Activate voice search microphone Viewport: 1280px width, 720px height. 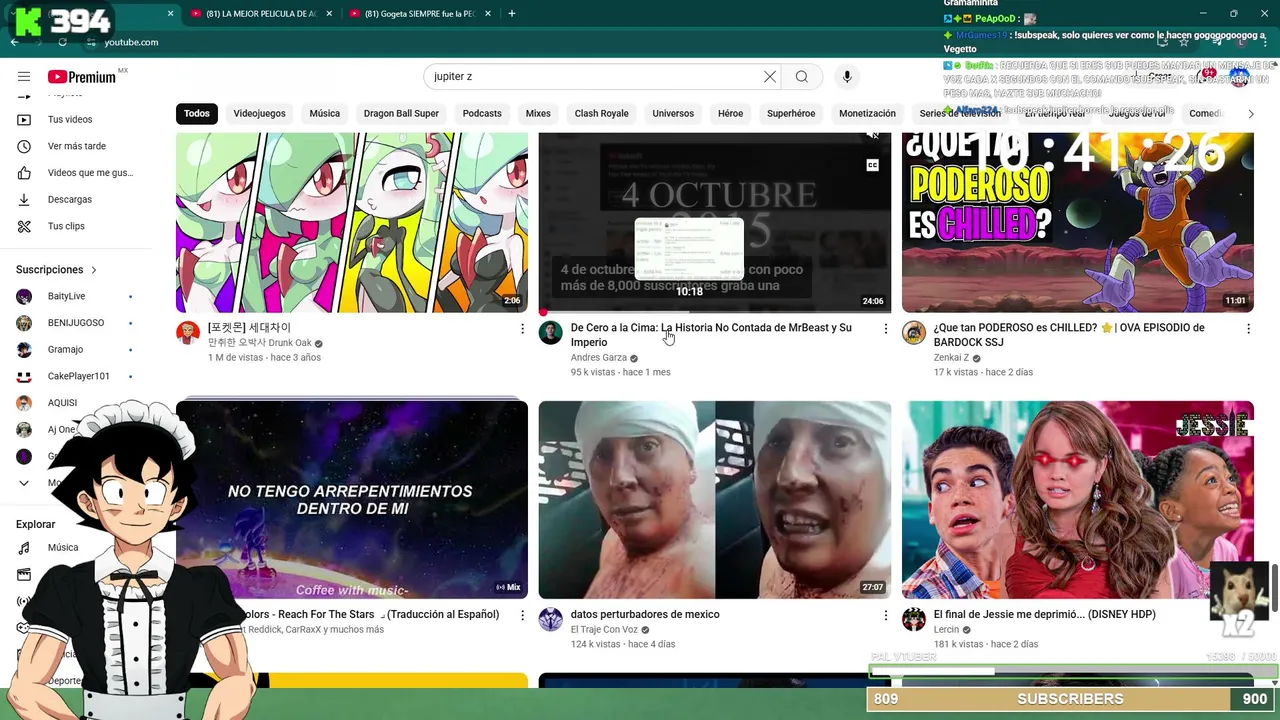pos(847,77)
